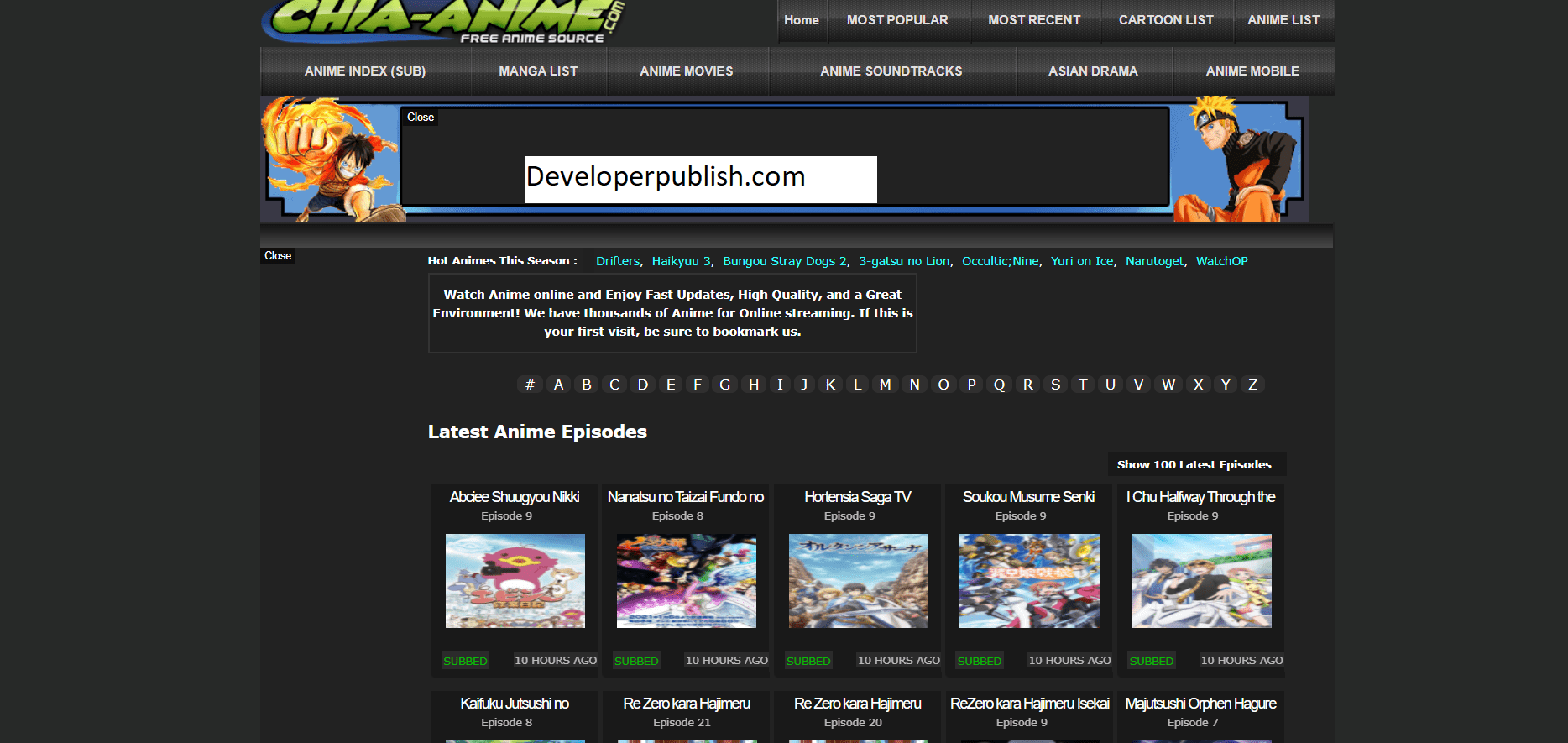This screenshot has width=1568, height=743.
Task: Filter anime by letter H
Action: (x=754, y=385)
